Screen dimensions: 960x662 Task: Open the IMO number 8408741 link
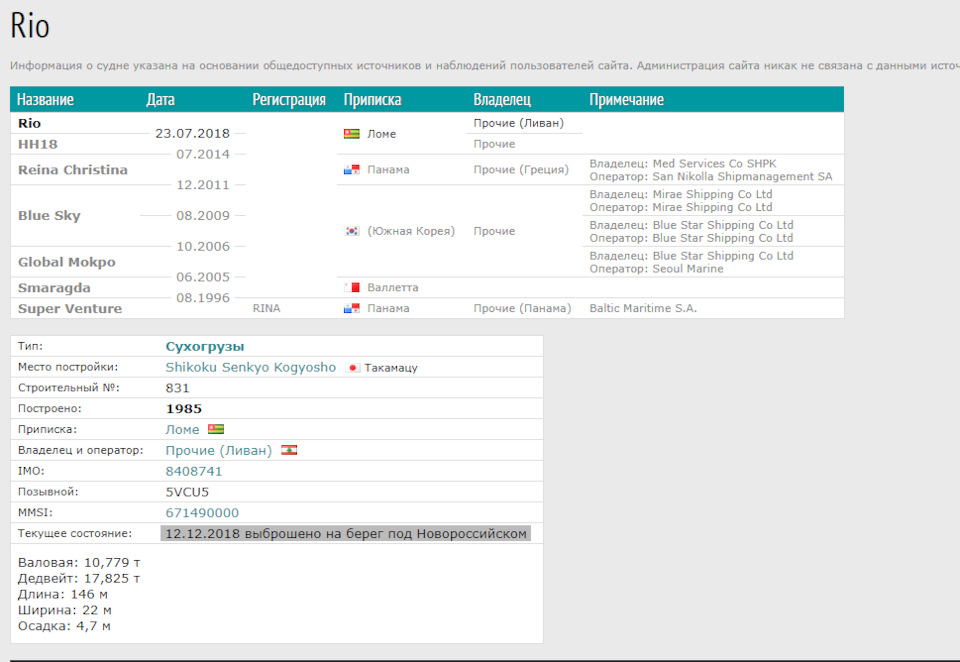(193, 472)
